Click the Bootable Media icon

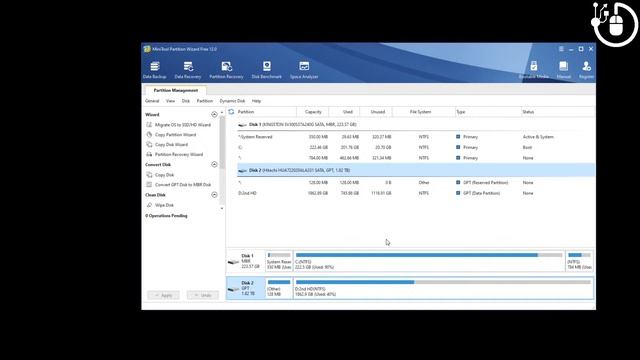coord(533,66)
